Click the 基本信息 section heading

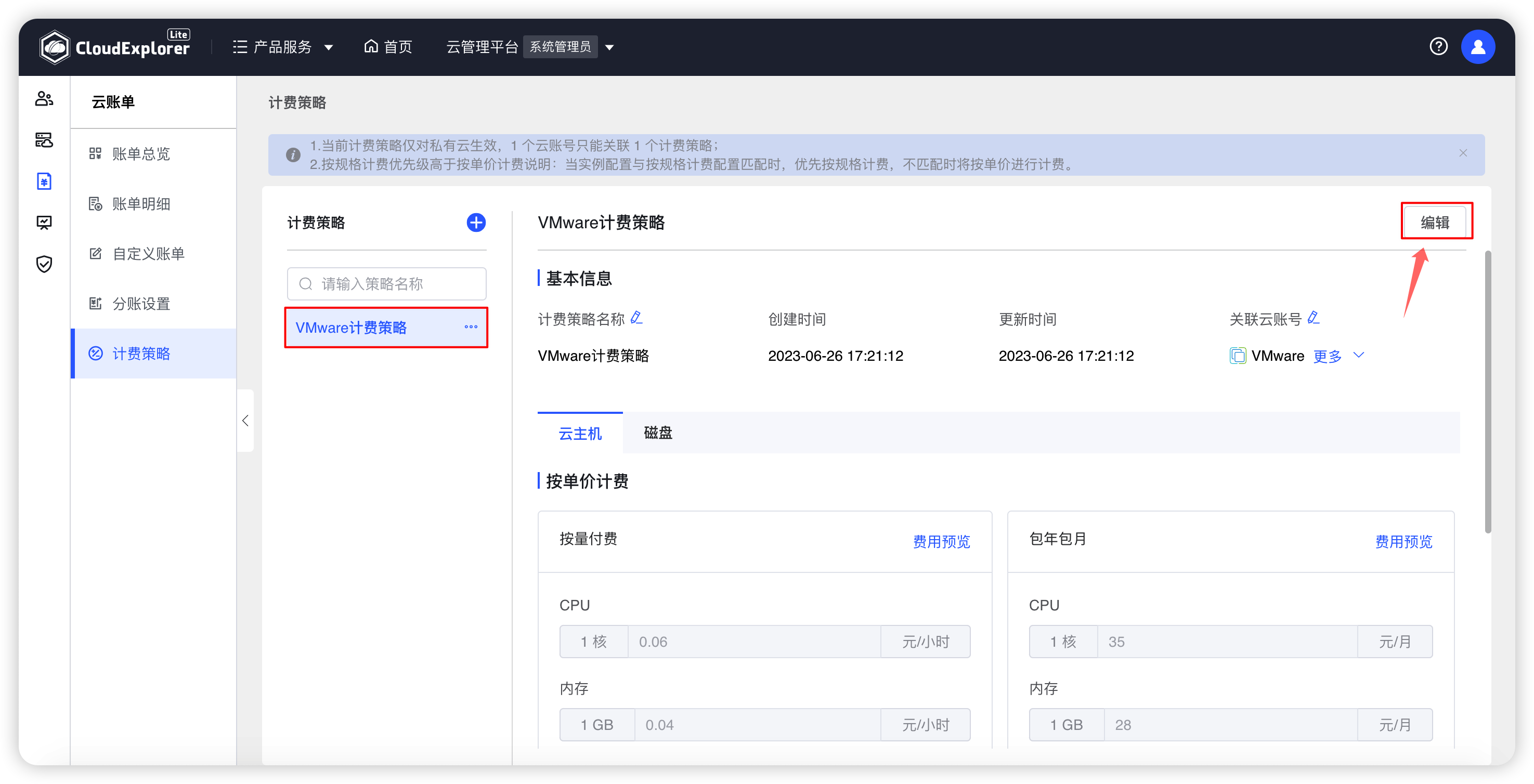[579, 279]
